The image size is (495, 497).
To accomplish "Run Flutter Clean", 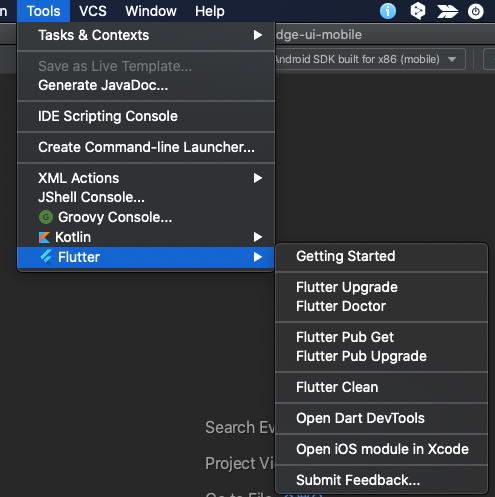I will tap(382, 387).
